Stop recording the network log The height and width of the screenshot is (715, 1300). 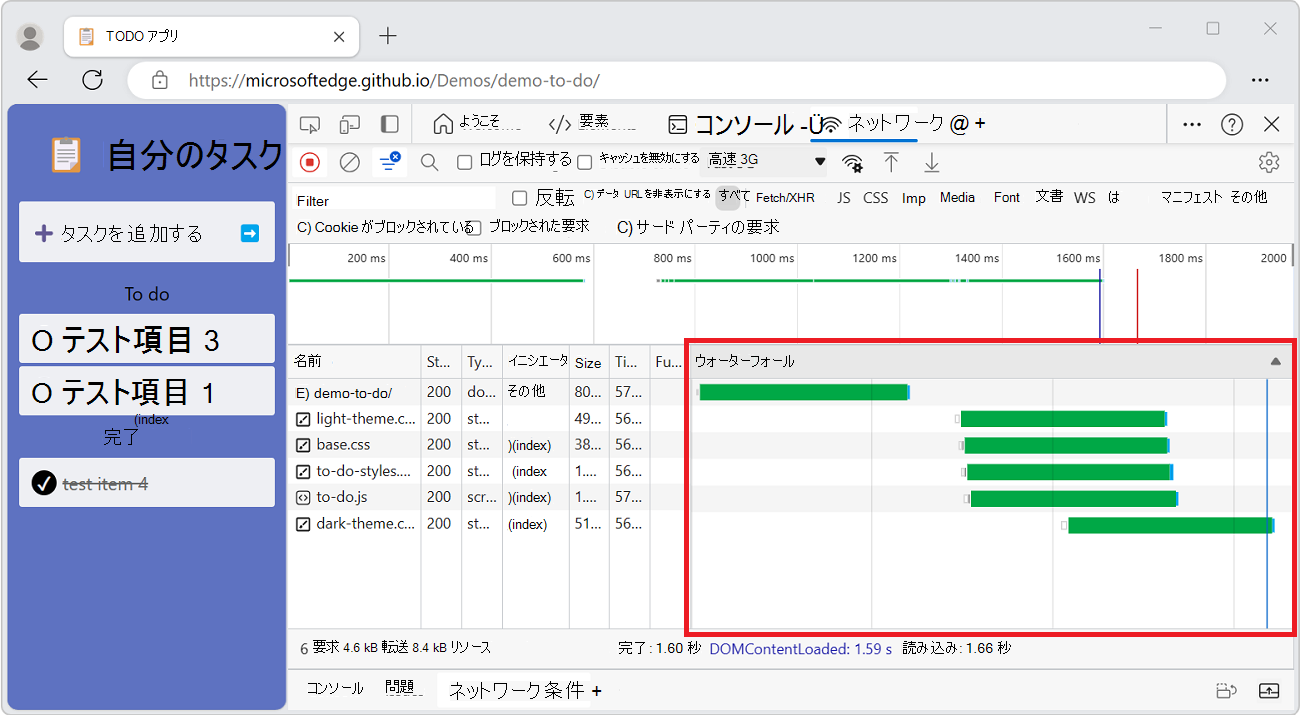click(x=308, y=161)
